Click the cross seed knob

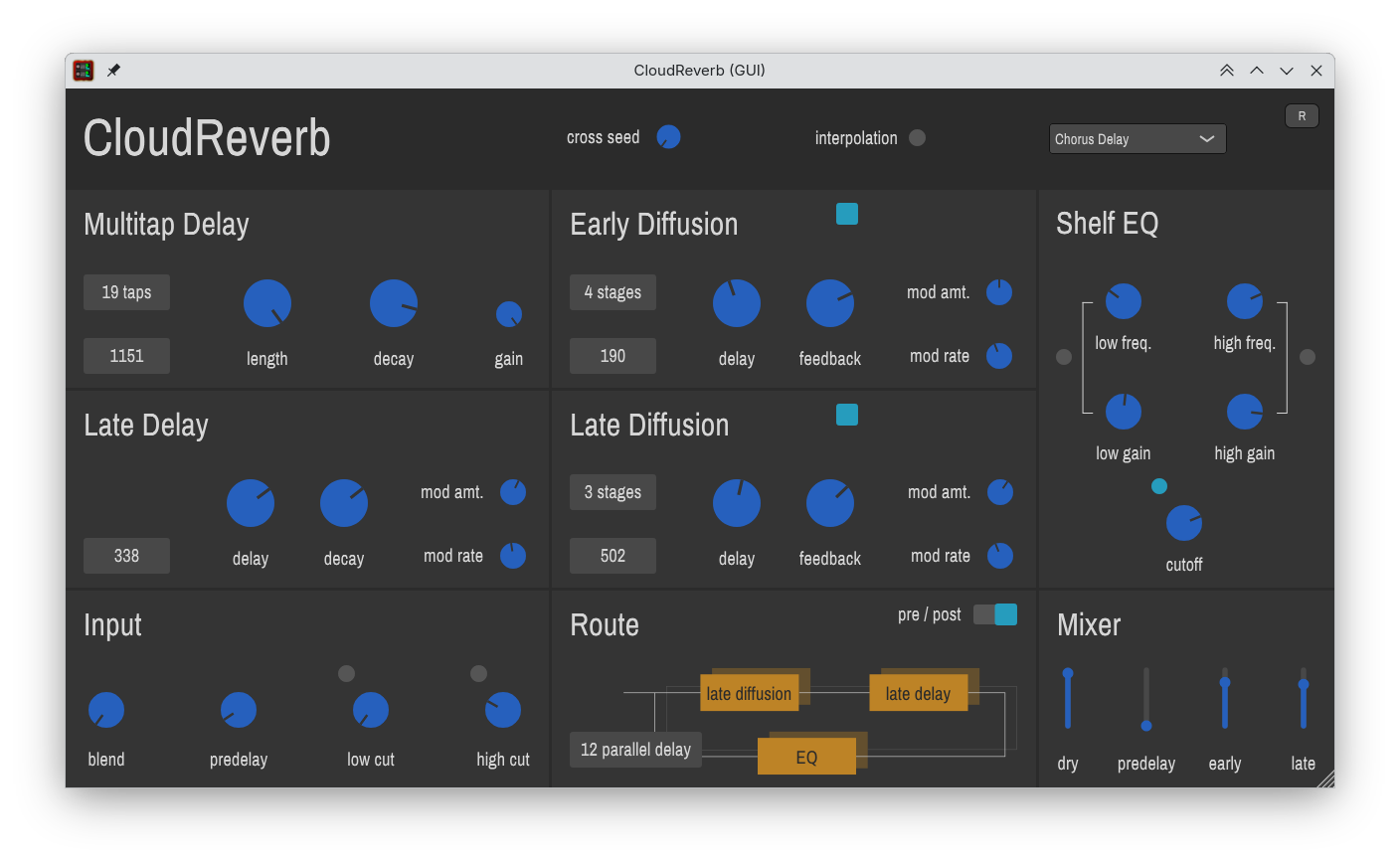[x=668, y=137]
